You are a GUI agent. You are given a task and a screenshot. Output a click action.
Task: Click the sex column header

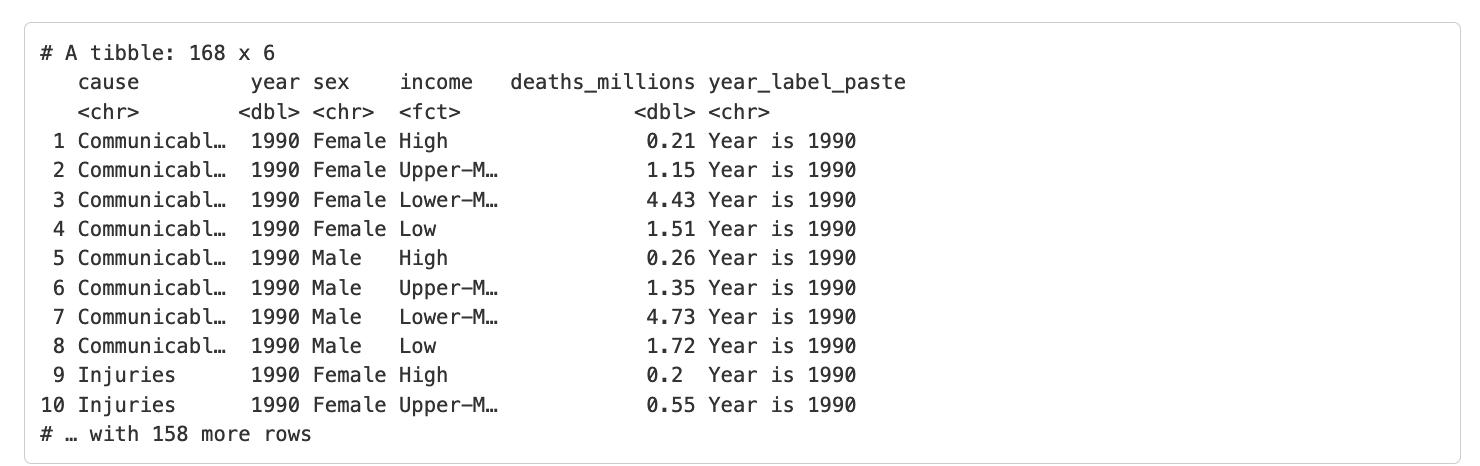331,82
